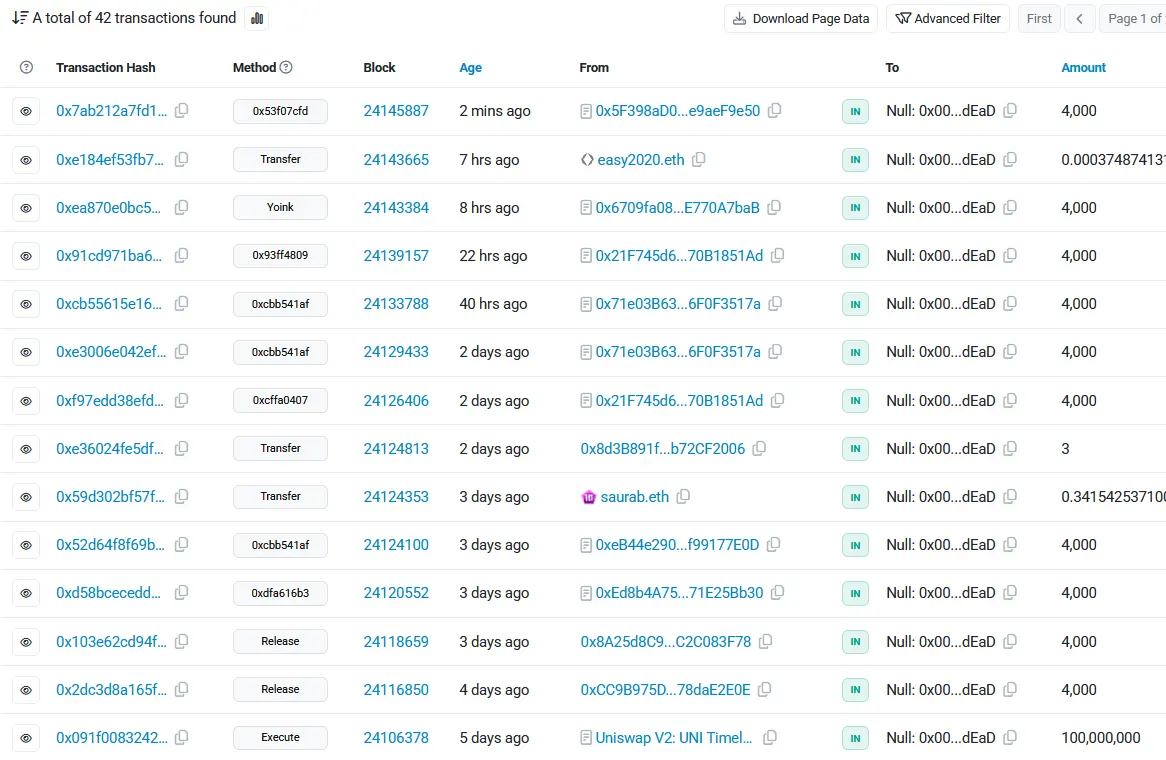Click the 0x53f07cfd method badge
Viewport: 1166px width, 760px height.
click(280, 111)
